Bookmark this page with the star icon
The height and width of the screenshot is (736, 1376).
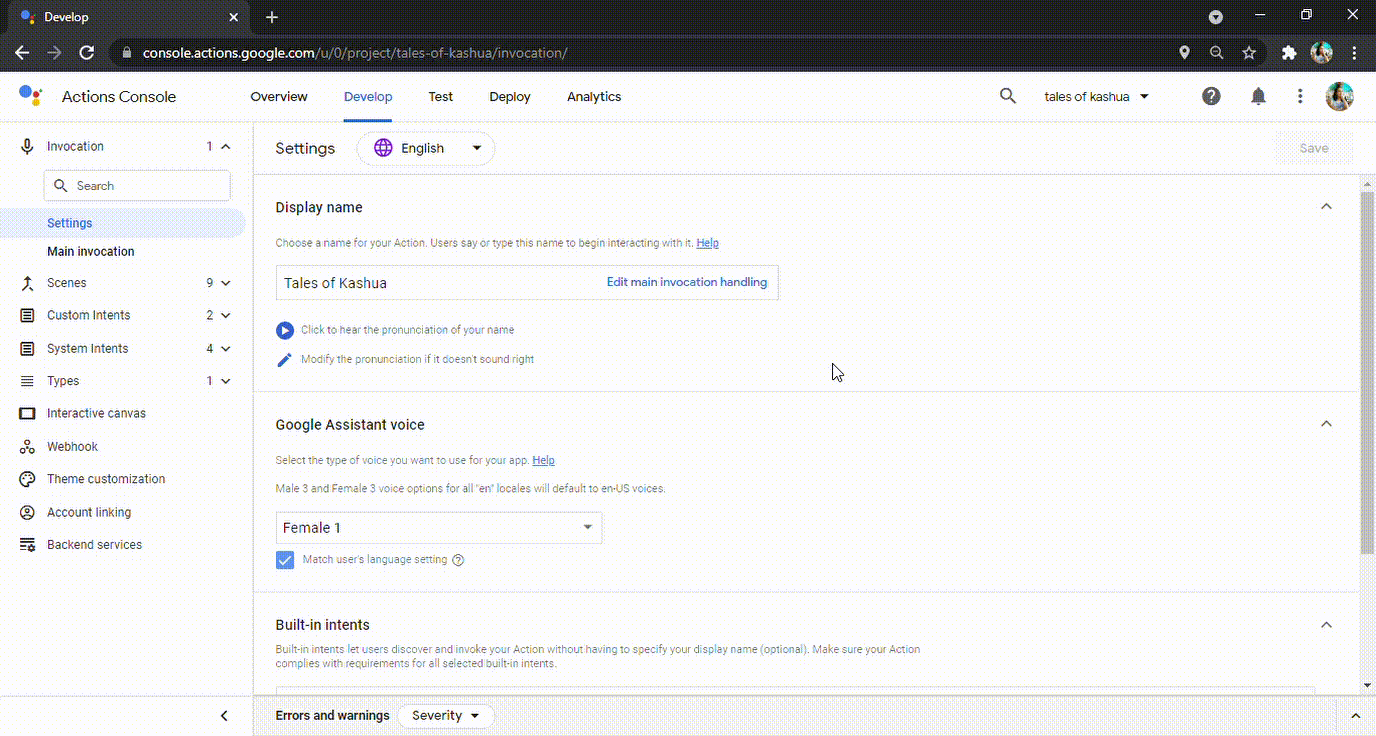point(1249,52)
